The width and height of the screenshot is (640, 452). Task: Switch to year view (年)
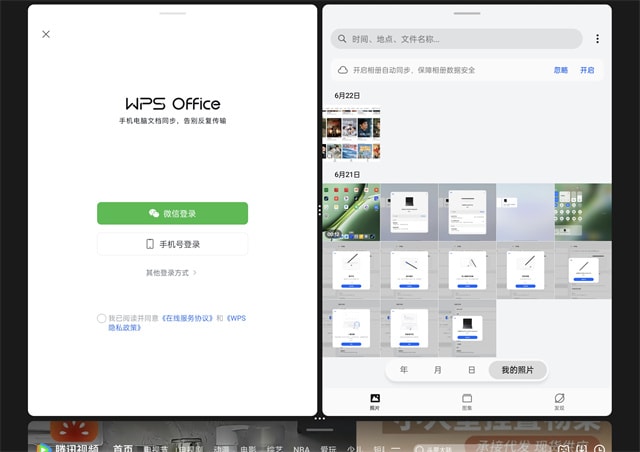click(x=404, y=370)
